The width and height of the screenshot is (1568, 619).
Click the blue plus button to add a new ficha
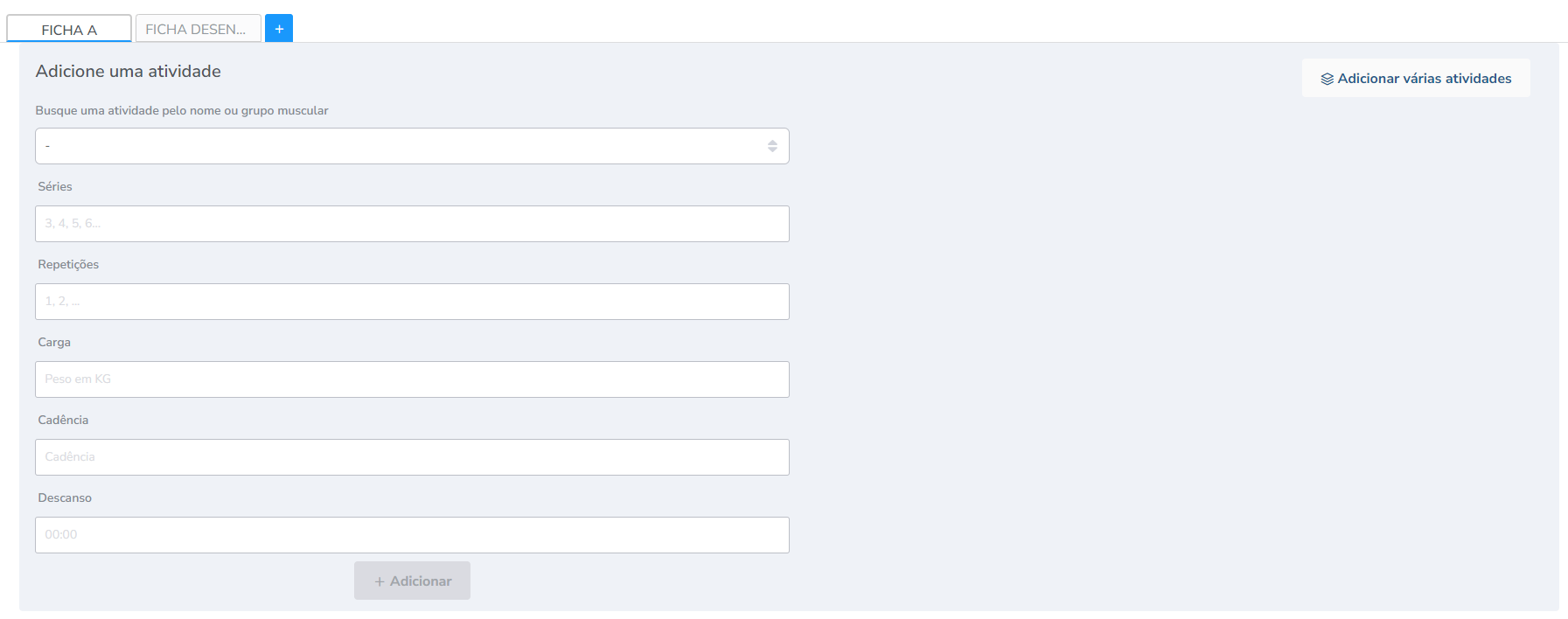[279, 29]
